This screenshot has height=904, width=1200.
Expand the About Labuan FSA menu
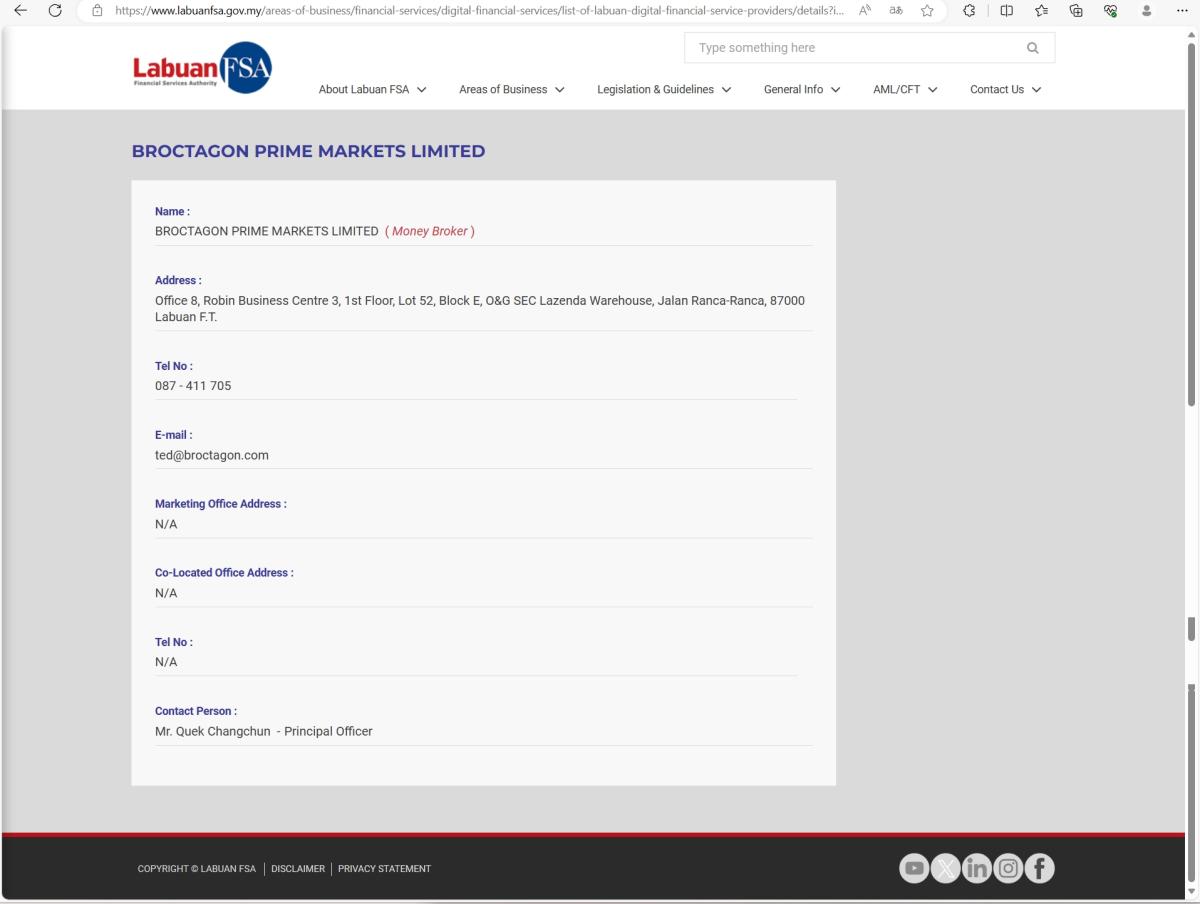coord(372,90)
